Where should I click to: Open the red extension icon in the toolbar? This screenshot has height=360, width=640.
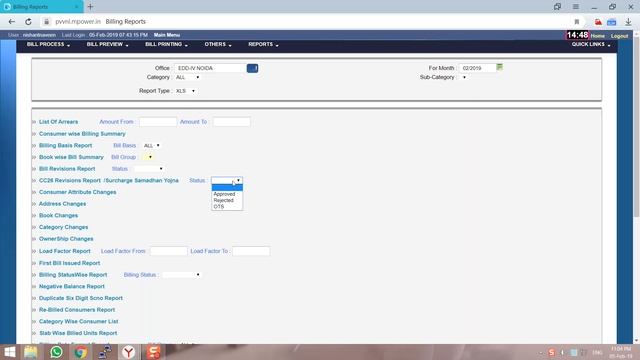click(x=598, y=22)
